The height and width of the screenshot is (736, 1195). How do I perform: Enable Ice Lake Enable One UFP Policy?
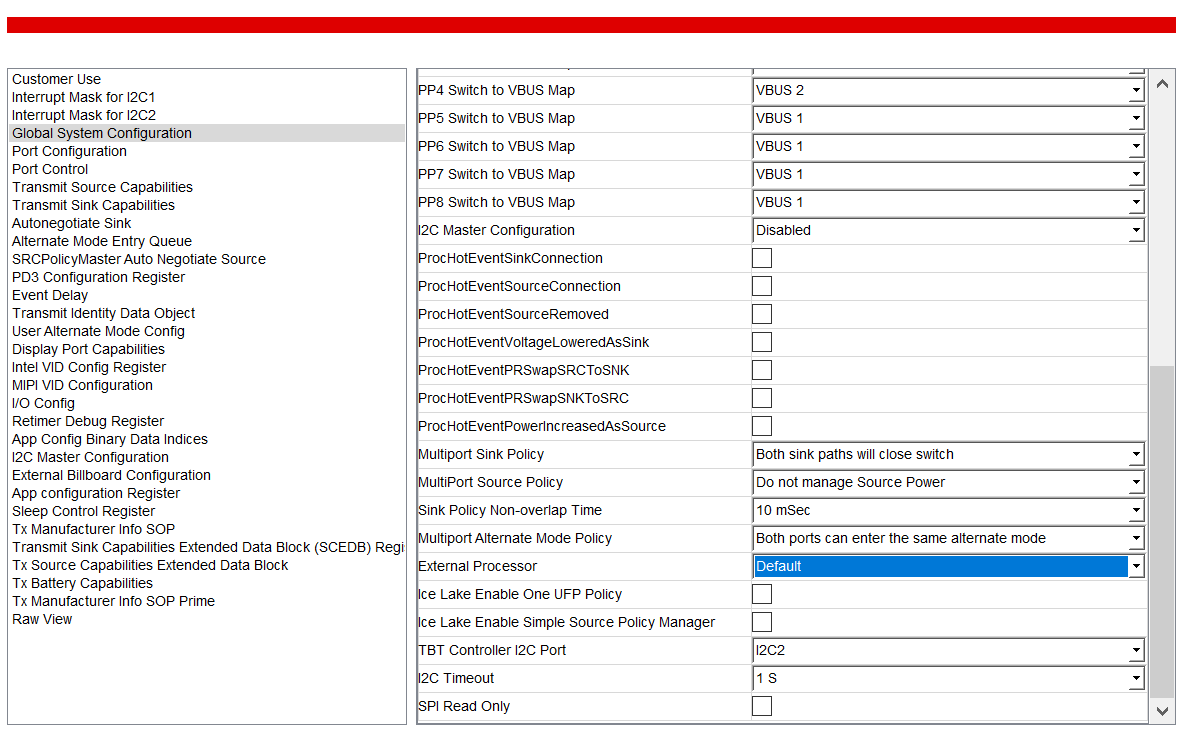click(x=761, y=594)
